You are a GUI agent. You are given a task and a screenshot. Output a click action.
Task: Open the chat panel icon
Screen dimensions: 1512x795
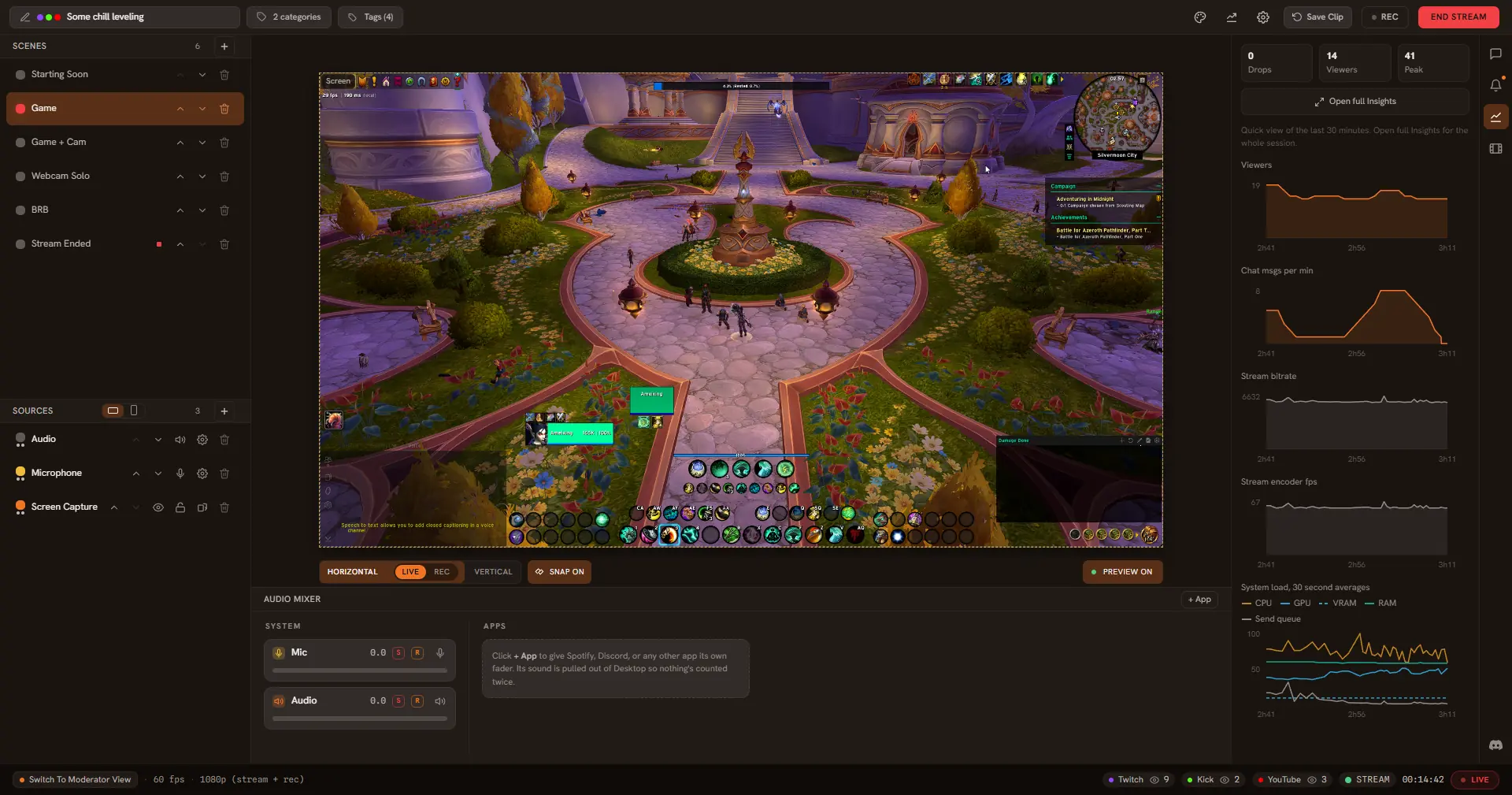coord(1495,54)
